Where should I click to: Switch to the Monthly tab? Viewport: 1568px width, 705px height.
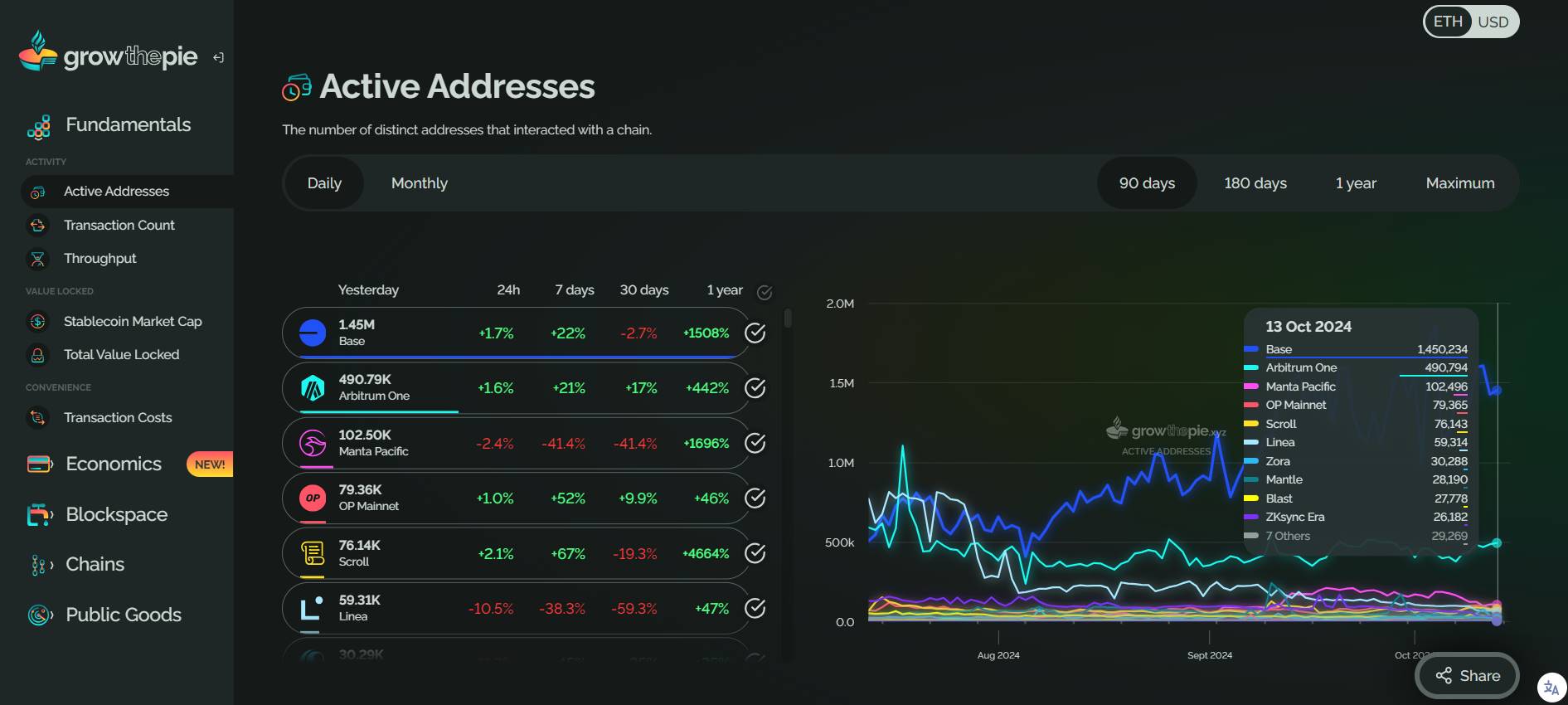point(419,183)
